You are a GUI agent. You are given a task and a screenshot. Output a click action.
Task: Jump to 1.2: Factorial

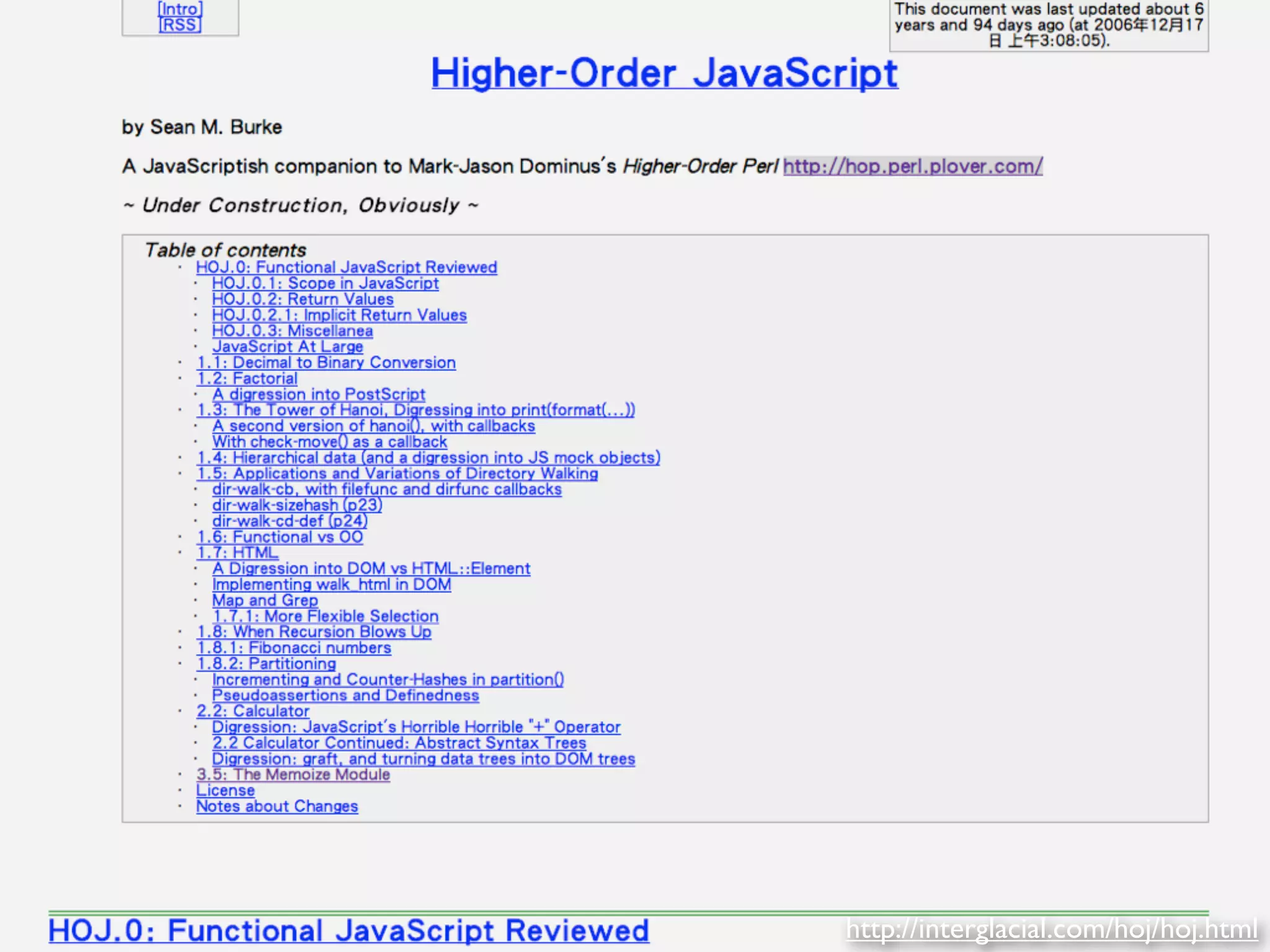(247, 378)
